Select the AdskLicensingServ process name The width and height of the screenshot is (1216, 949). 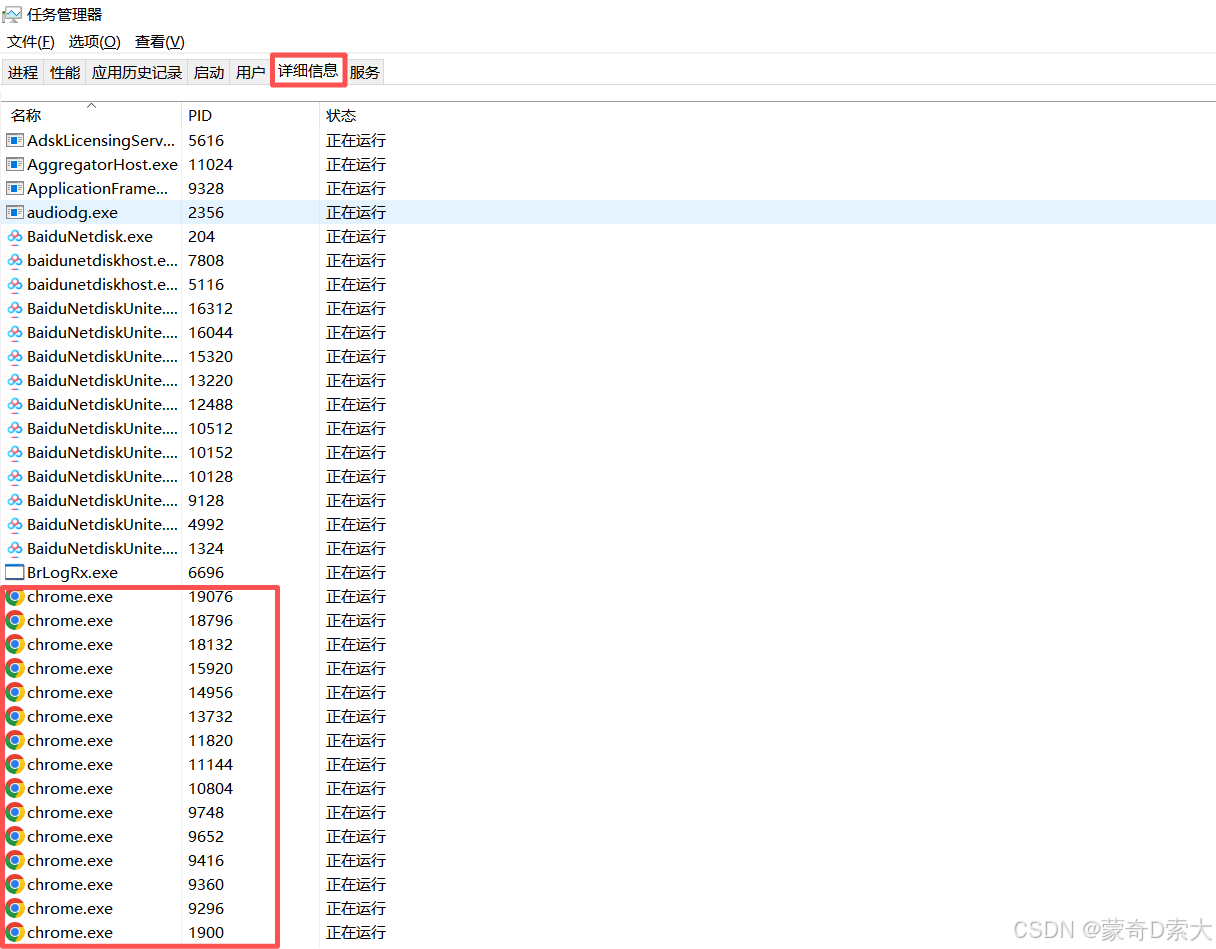(x=101, y=140)
